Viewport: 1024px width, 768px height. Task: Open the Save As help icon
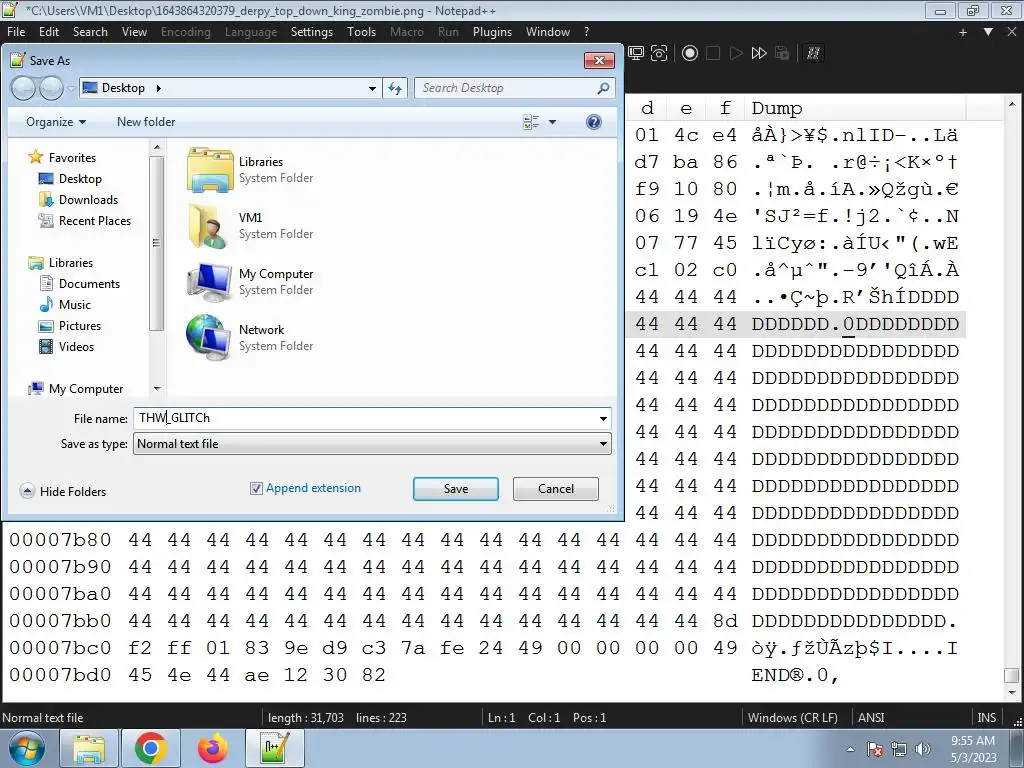594,122
